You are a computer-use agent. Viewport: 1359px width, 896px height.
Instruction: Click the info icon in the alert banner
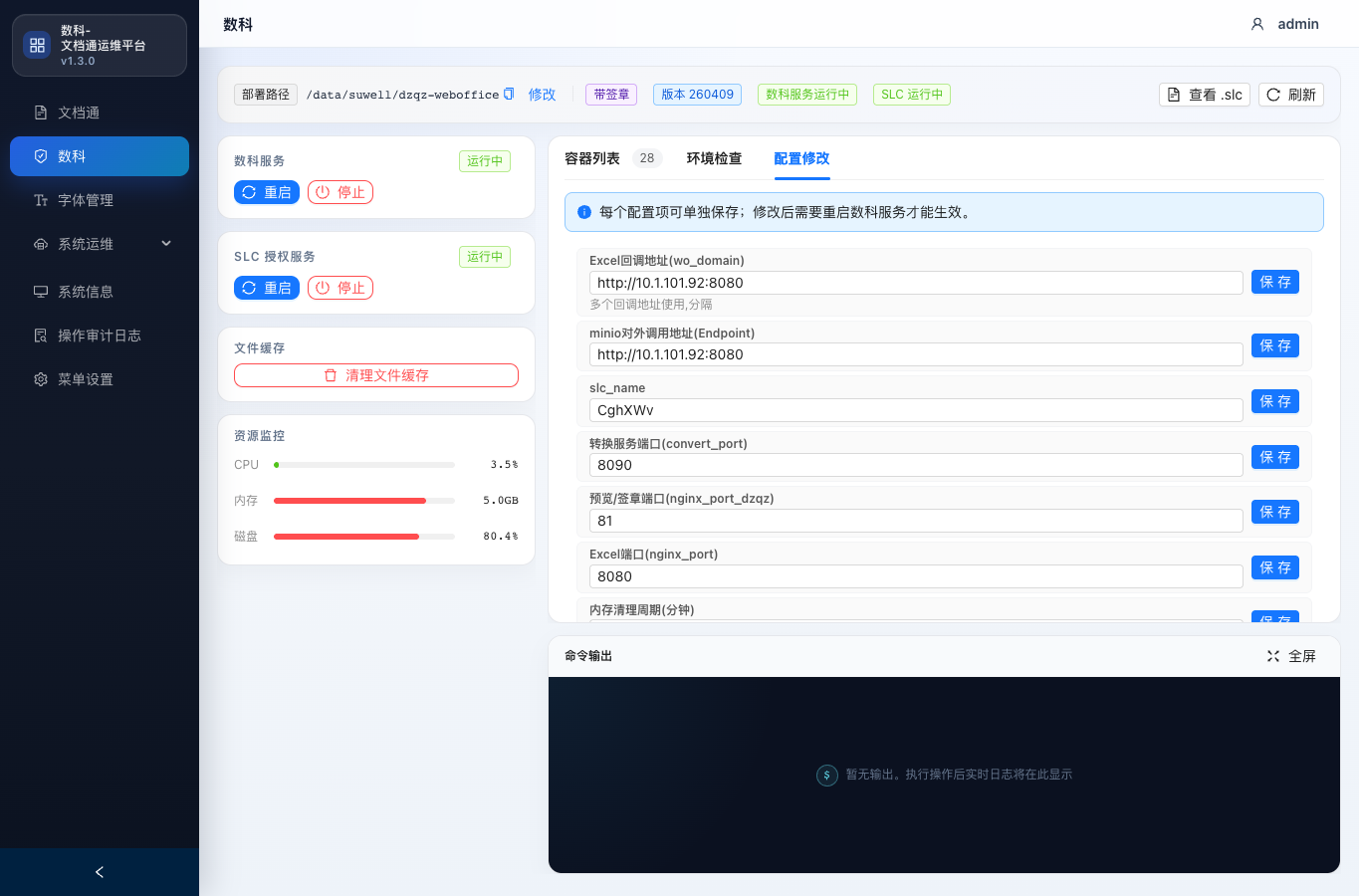click(x=584, y=212)
